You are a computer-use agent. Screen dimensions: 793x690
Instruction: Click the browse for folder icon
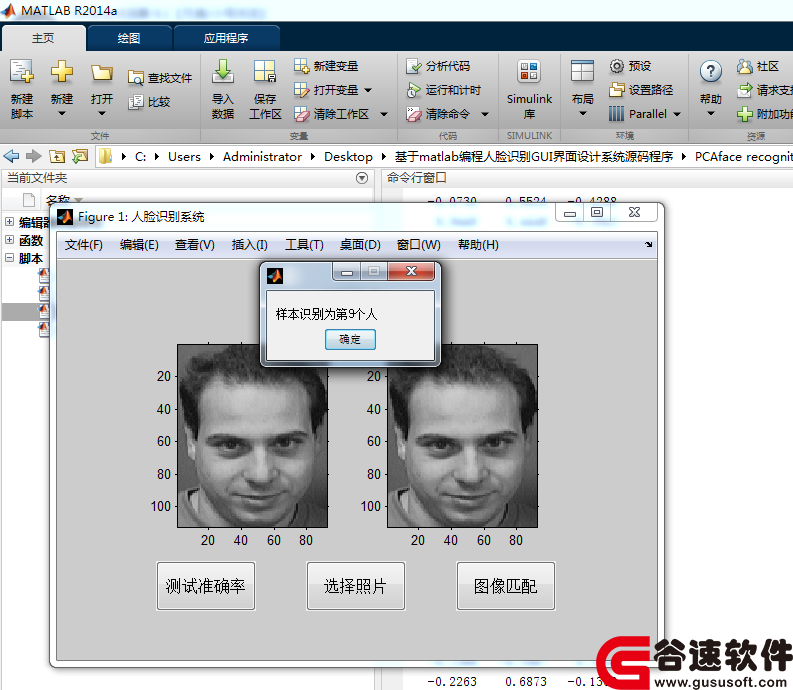tap(79, 156)
